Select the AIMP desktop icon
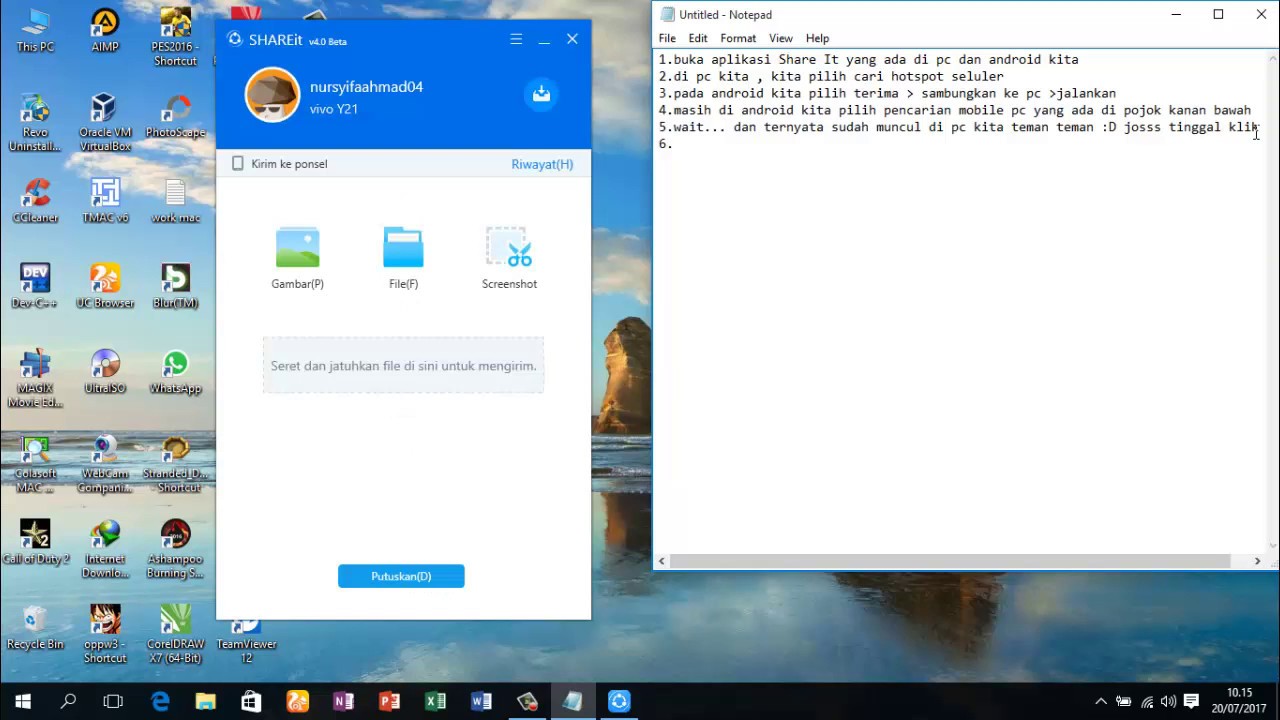This screenshot has height=720, width=1280. pyautogui.click(x=105, y=31)
